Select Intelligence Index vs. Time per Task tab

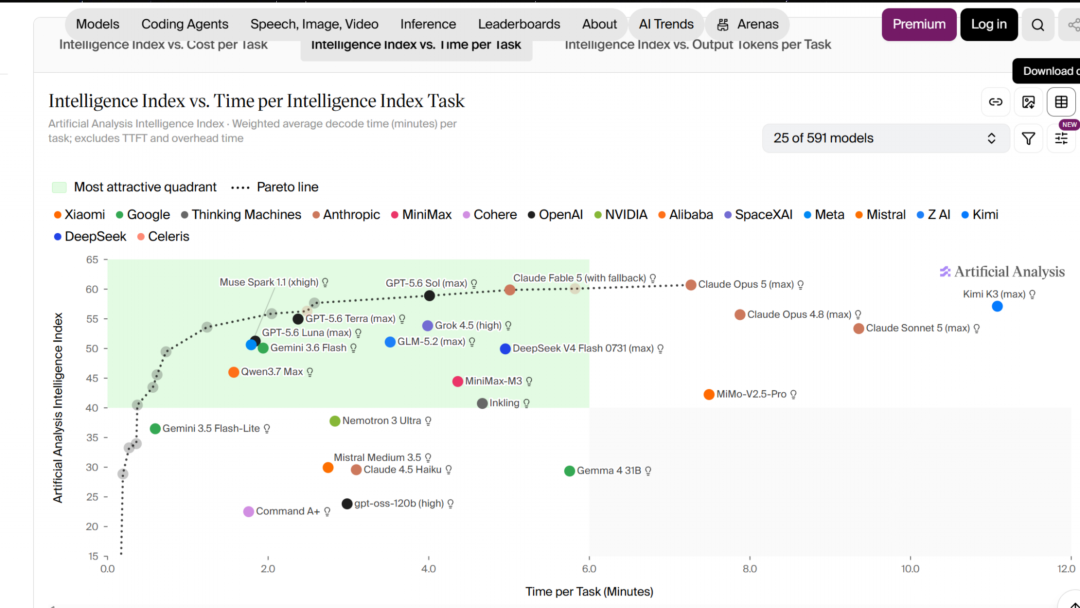[x=416, y=45]
